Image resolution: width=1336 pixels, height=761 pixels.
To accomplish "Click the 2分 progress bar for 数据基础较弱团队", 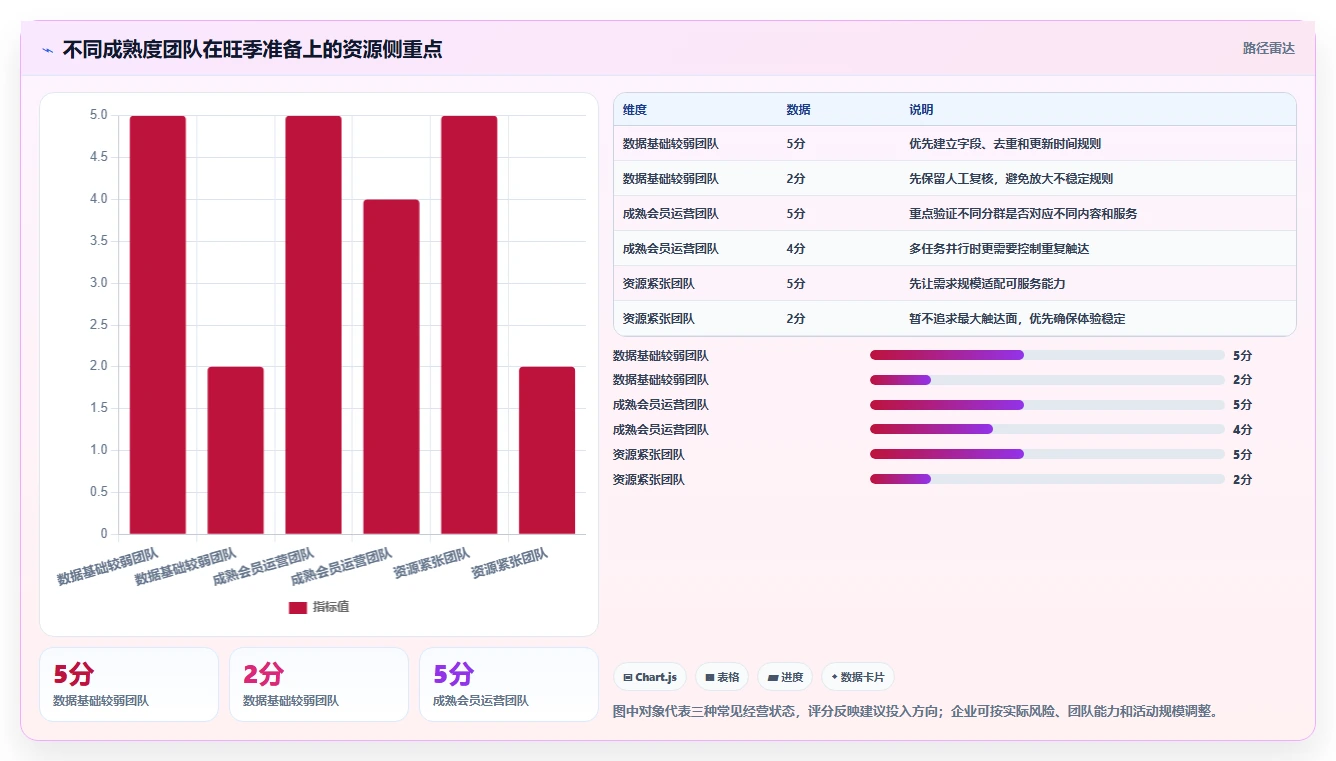I will 1047,380.
